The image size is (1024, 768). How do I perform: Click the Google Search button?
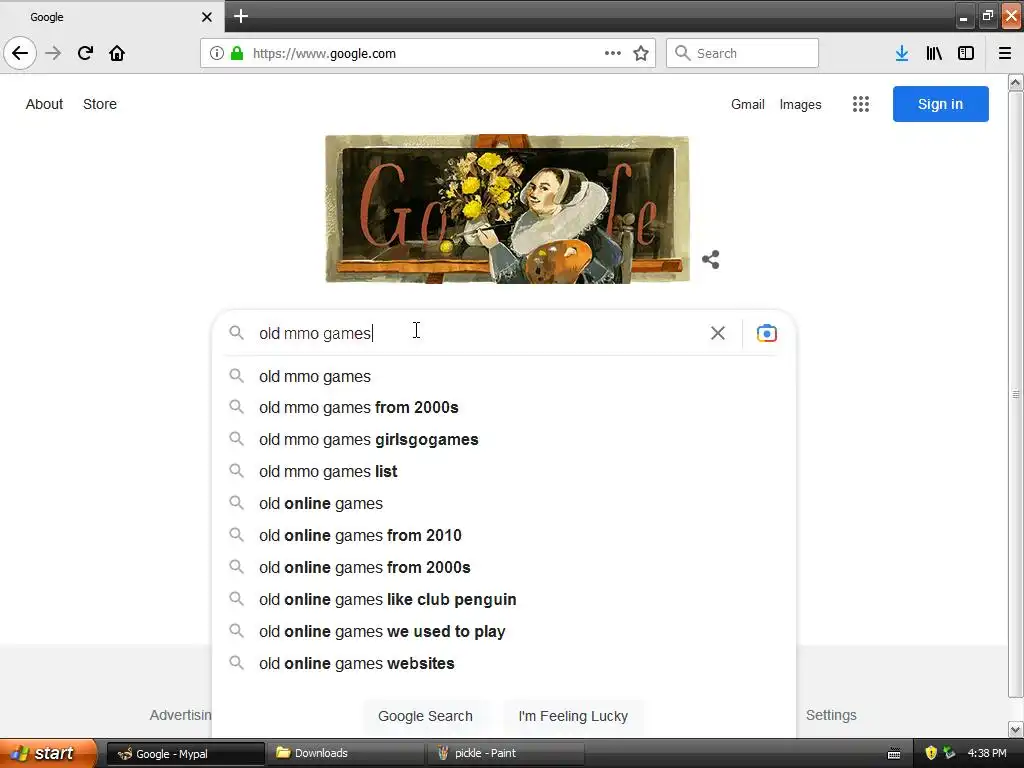(425, 716)
